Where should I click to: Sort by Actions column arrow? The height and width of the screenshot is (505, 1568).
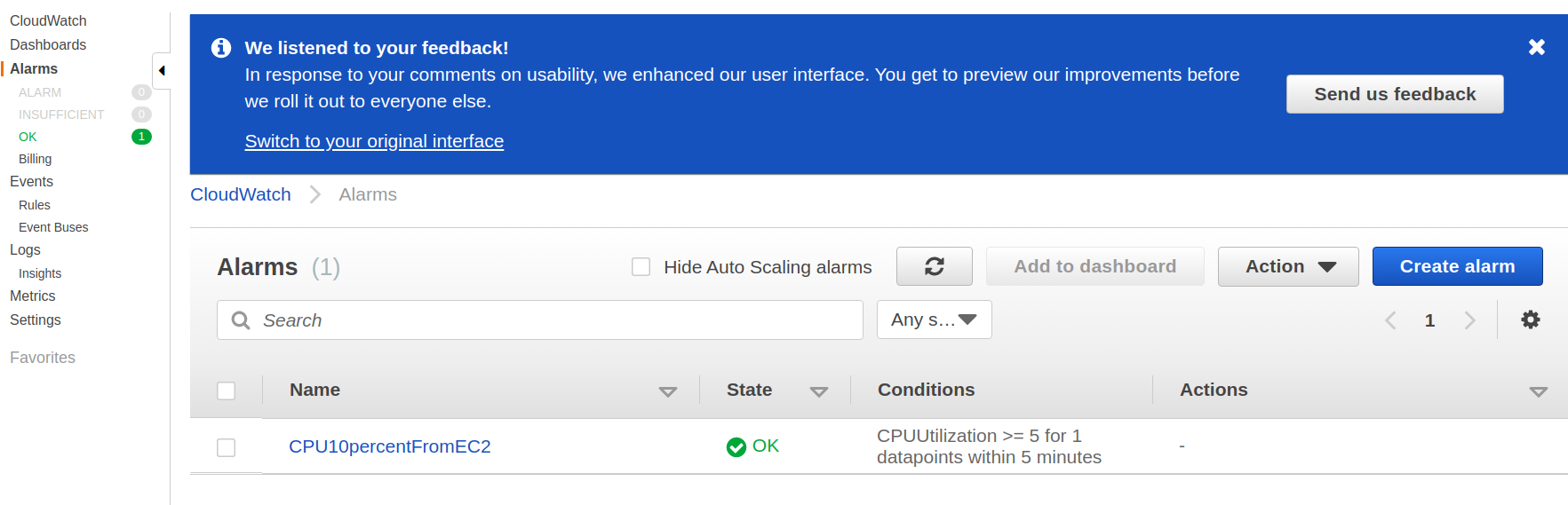coord(1538,391)
